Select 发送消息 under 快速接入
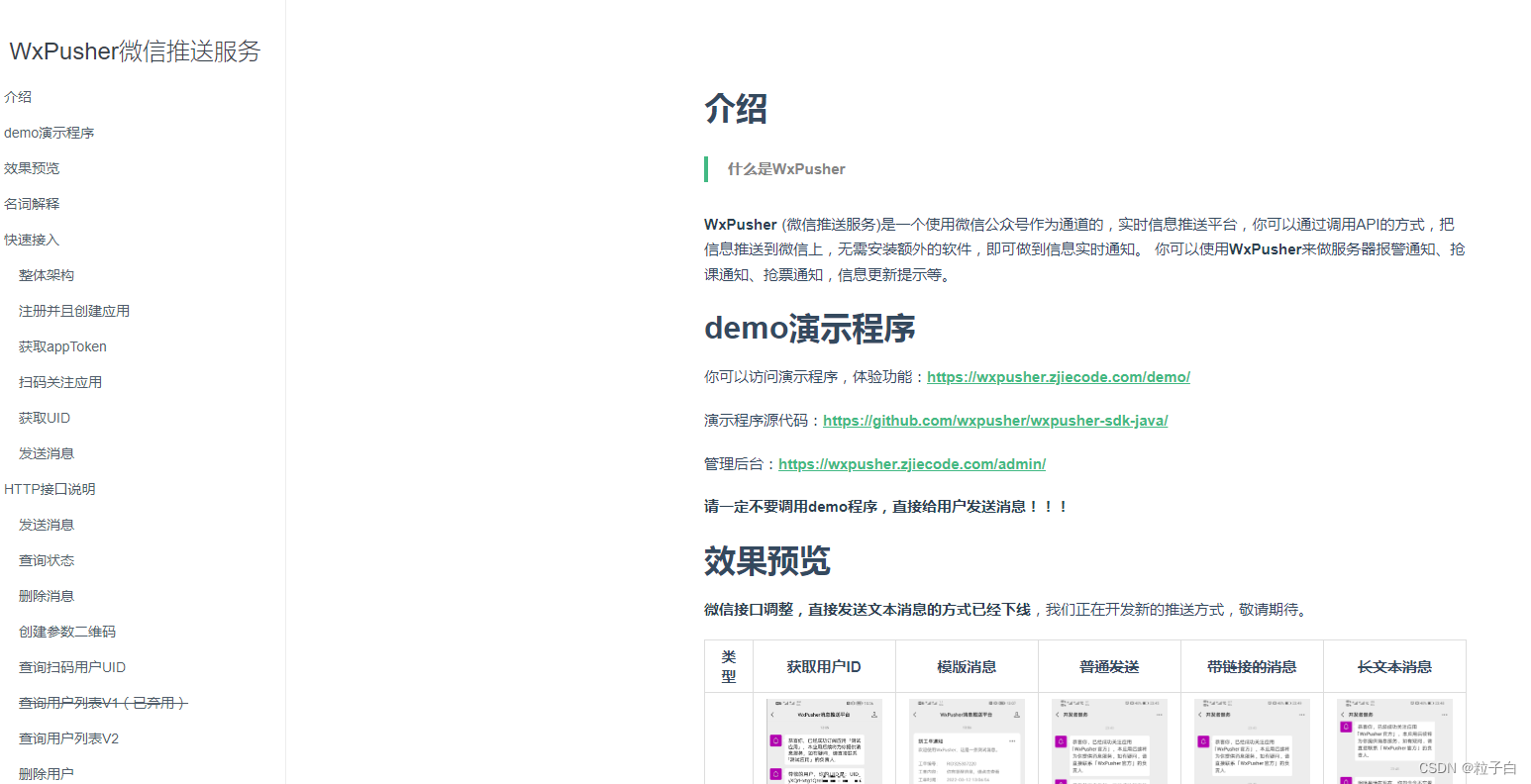The height and width of the screenshot is (784, 1531). [47, 453]
